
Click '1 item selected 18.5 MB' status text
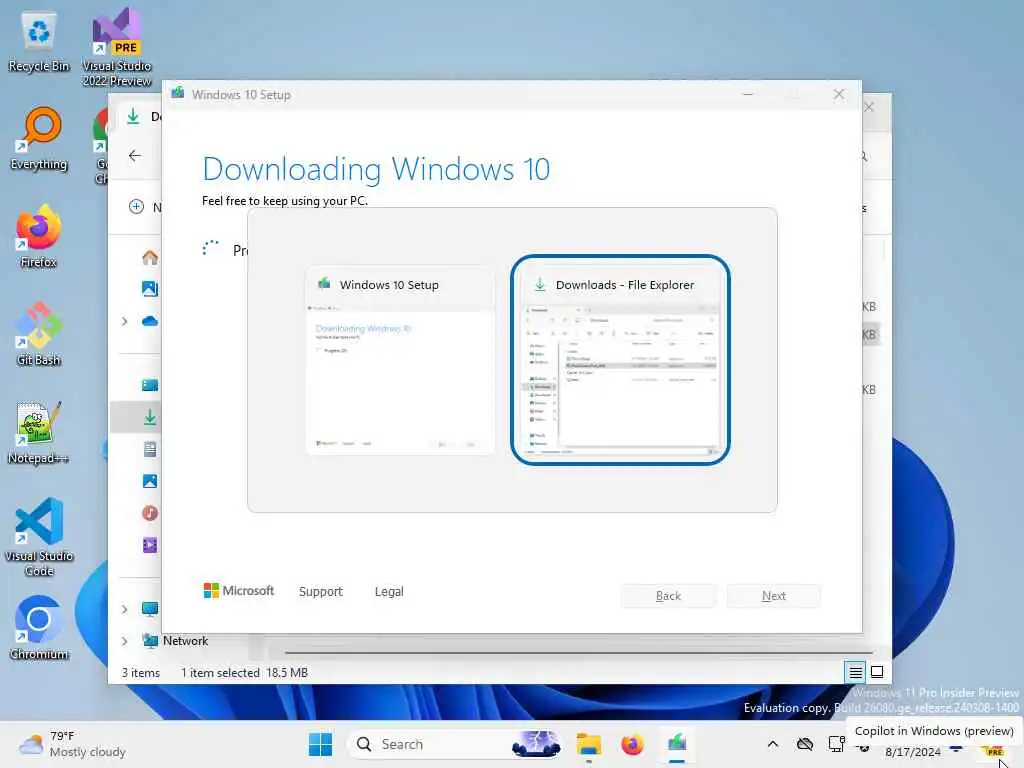pyautogui.click(x=244, y=673)
